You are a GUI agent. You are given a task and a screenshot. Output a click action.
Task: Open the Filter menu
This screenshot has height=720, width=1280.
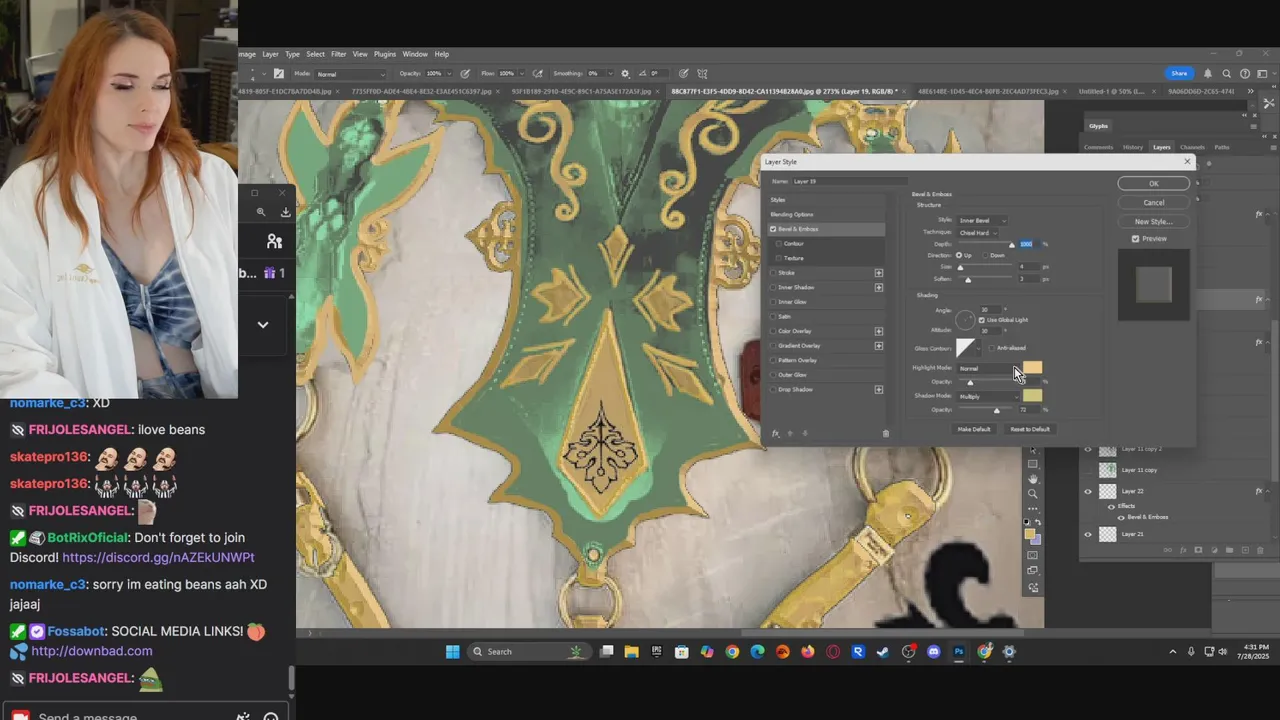[339, 54]
